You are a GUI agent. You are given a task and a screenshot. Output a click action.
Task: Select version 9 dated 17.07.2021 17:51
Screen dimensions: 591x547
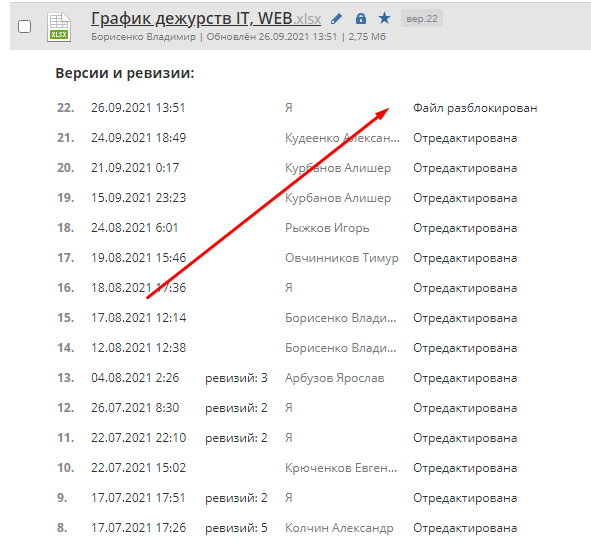coord(138,498)
